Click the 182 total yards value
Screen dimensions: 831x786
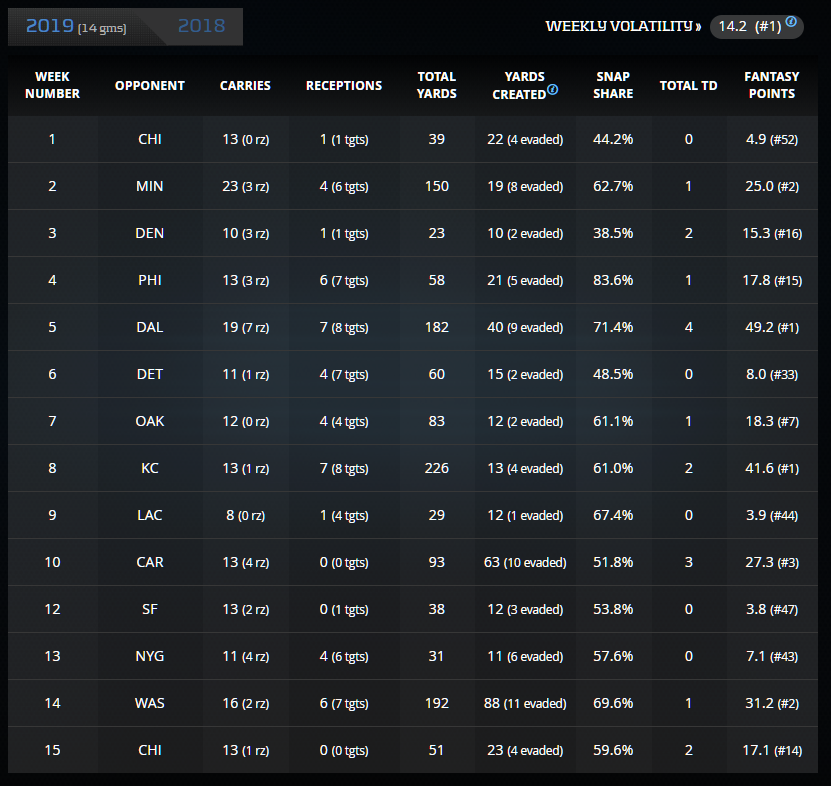point(437,327)
